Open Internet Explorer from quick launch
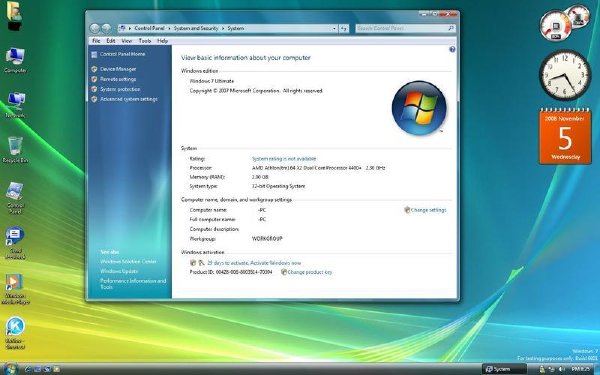600x375 pixels. [28, 369]
